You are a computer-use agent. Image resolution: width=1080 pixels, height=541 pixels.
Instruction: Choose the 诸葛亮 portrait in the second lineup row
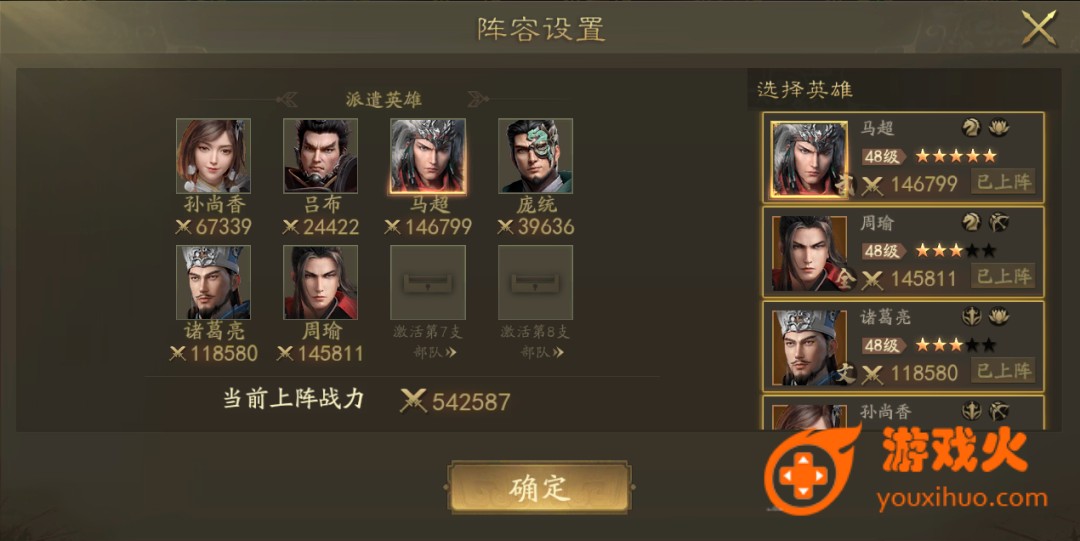(214, 283)
